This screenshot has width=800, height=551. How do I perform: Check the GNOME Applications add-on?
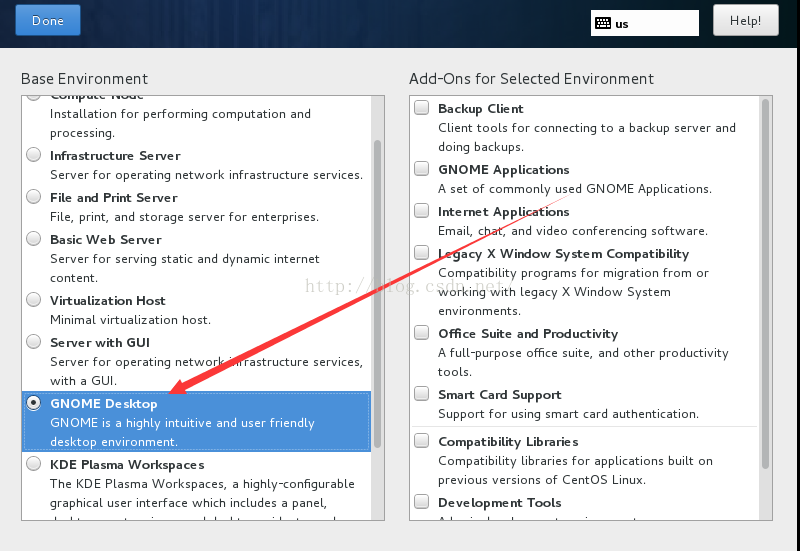point(422,170)
